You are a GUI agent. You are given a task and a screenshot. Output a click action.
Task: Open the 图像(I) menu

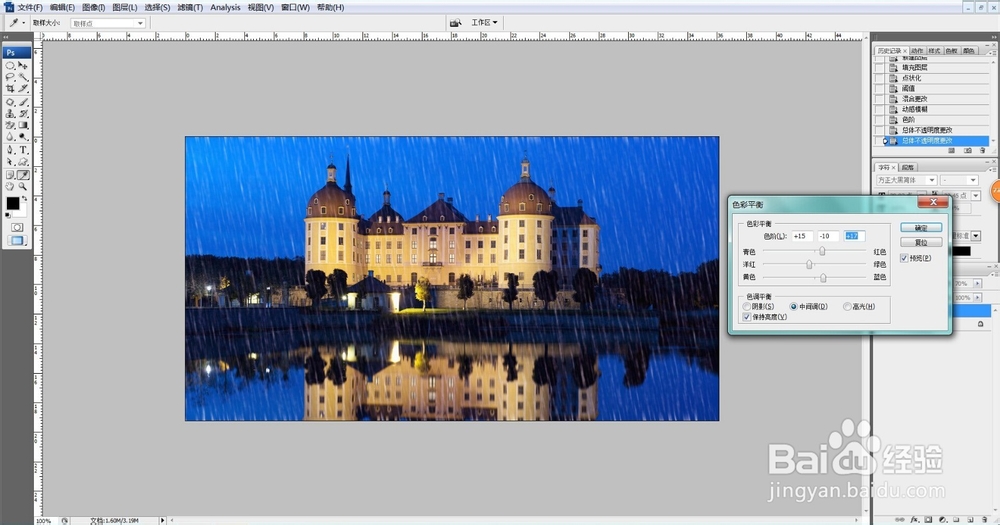pyautogui.click(x=93, y=8)
